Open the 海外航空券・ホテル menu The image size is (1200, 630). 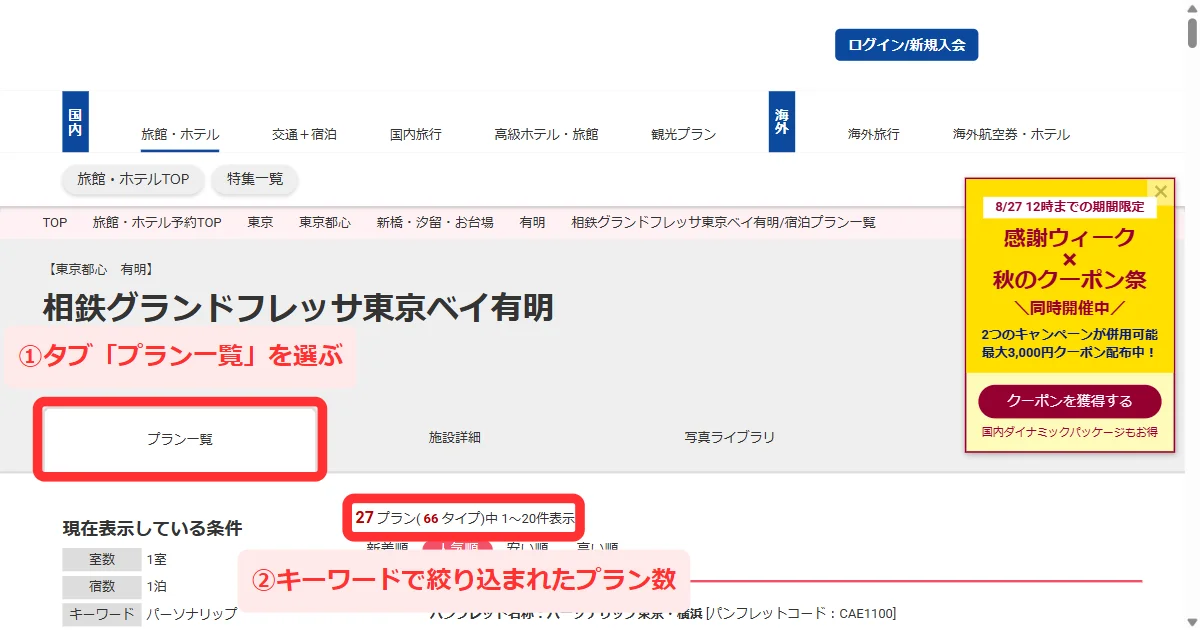pos(1011,134)
